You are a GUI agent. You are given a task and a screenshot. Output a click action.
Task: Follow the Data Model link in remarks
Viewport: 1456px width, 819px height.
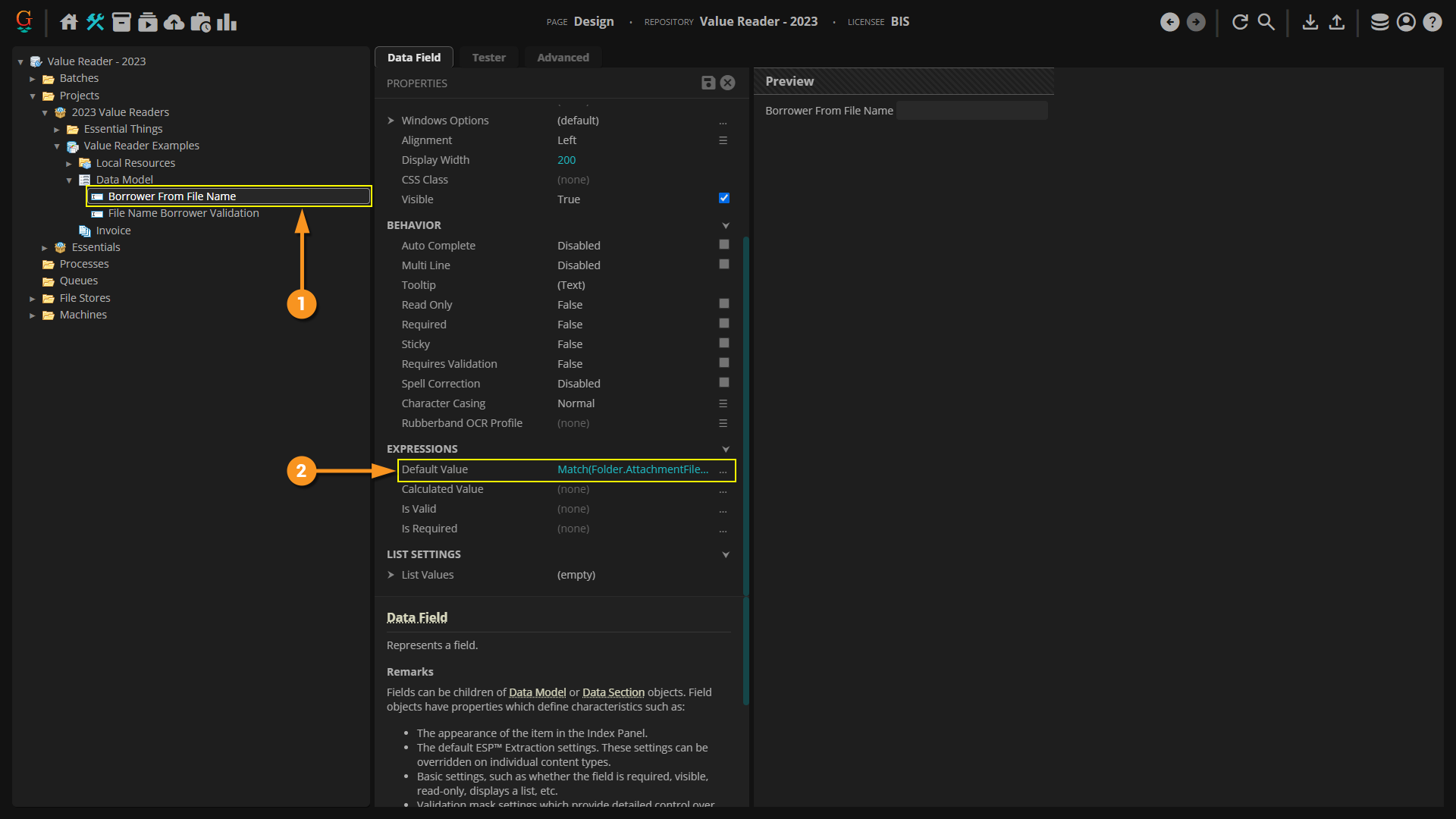[x=537, y=692]
